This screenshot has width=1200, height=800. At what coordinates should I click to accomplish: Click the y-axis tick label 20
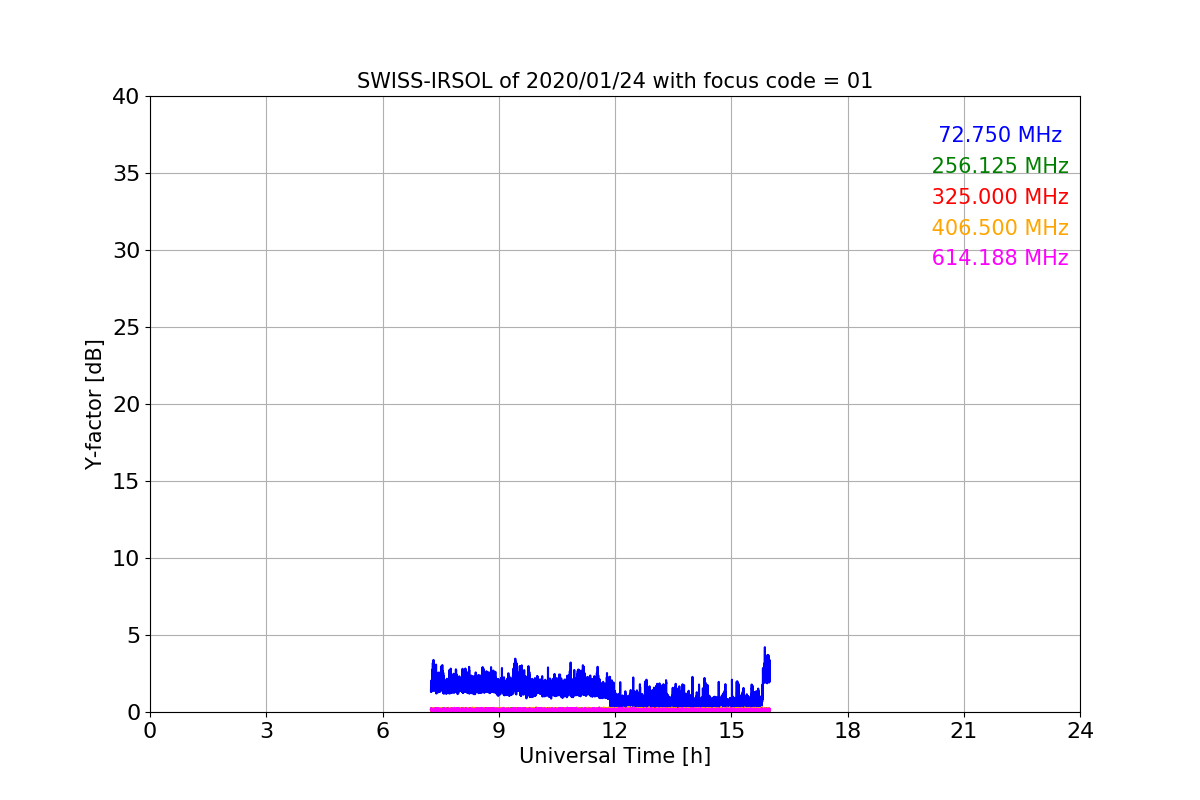point(125,405)
